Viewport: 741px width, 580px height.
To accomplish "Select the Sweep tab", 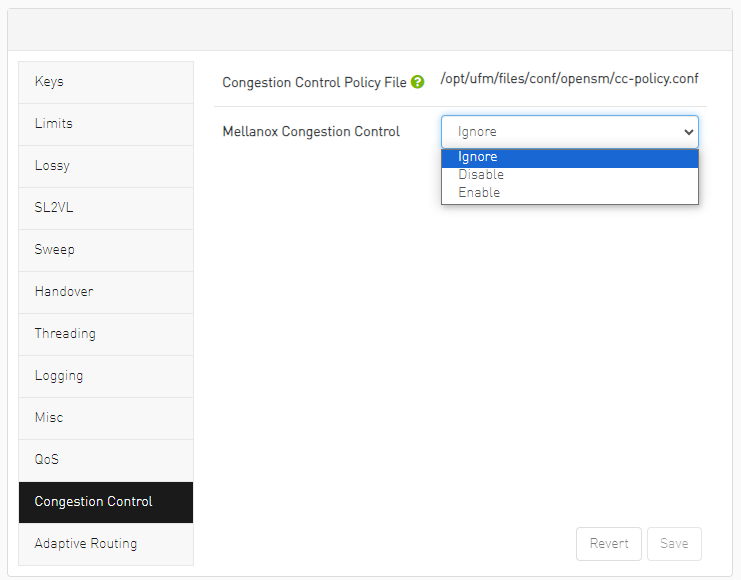I will click(x=106, y=250).
